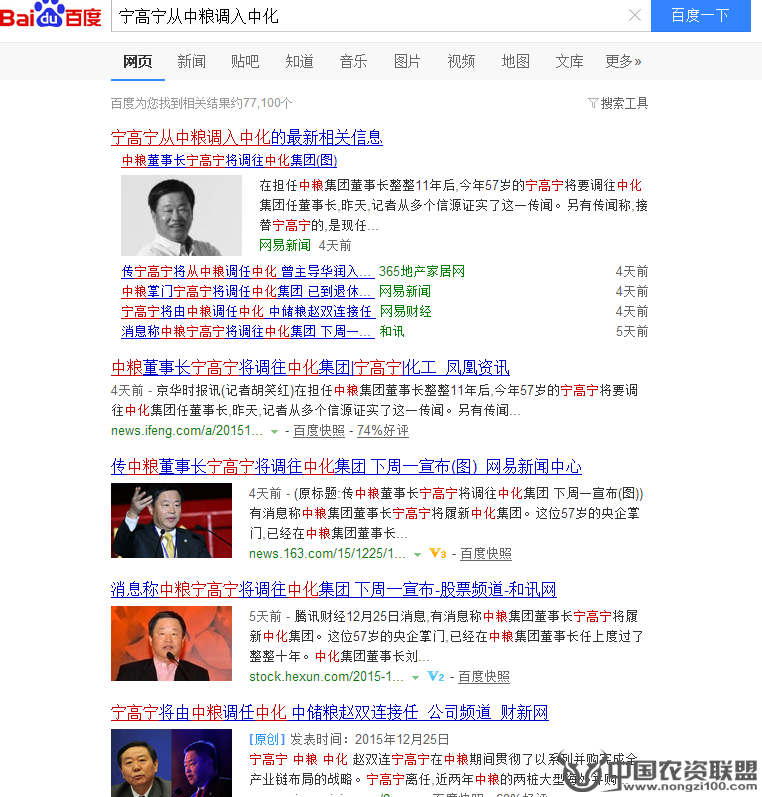Open 宁高宁从中粮调入中化的最新相关信息 link
Viewport: 762px width, 797px height.
247,137
